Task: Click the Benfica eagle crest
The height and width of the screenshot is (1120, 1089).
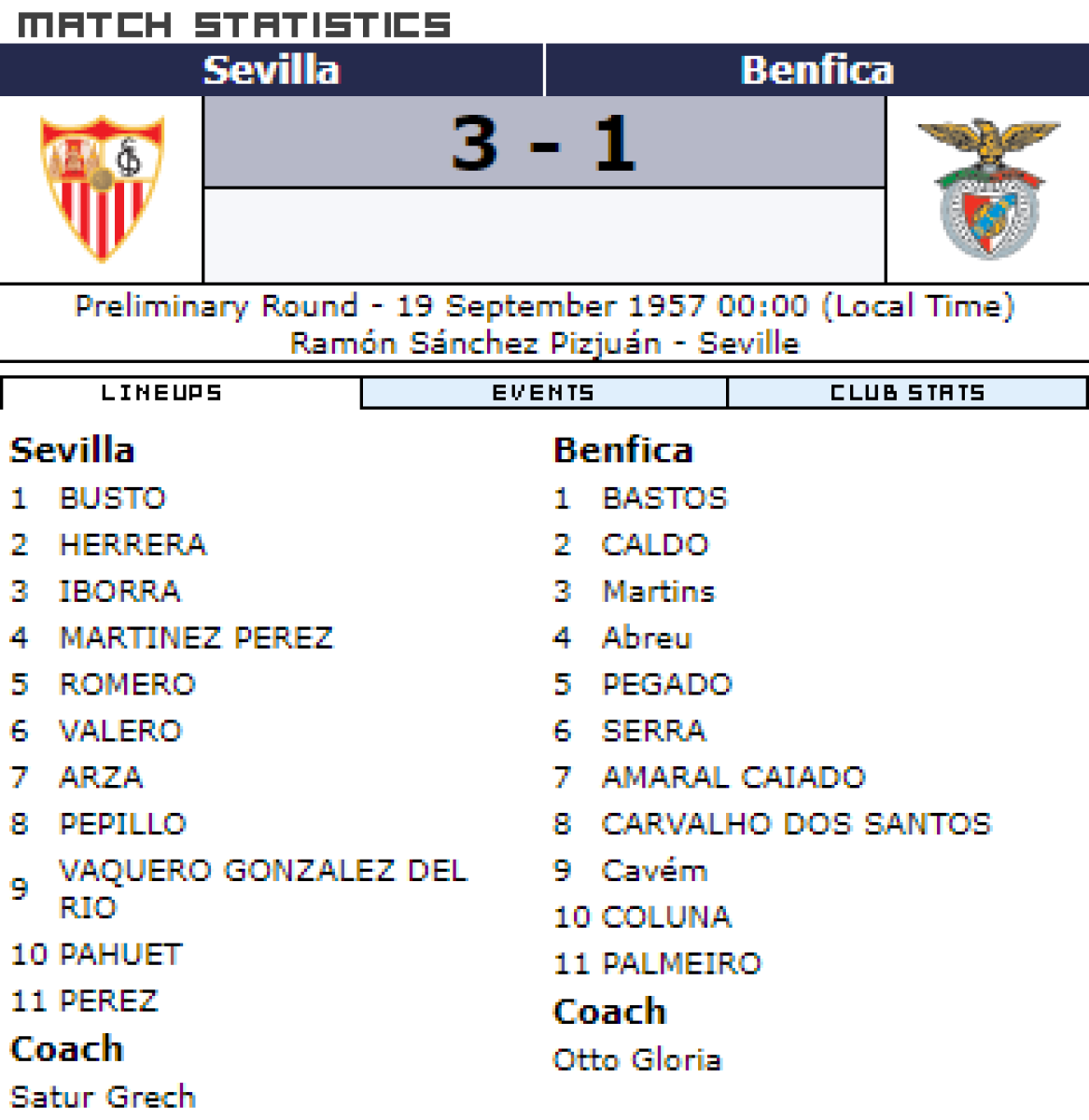Action: click(988, 188)
